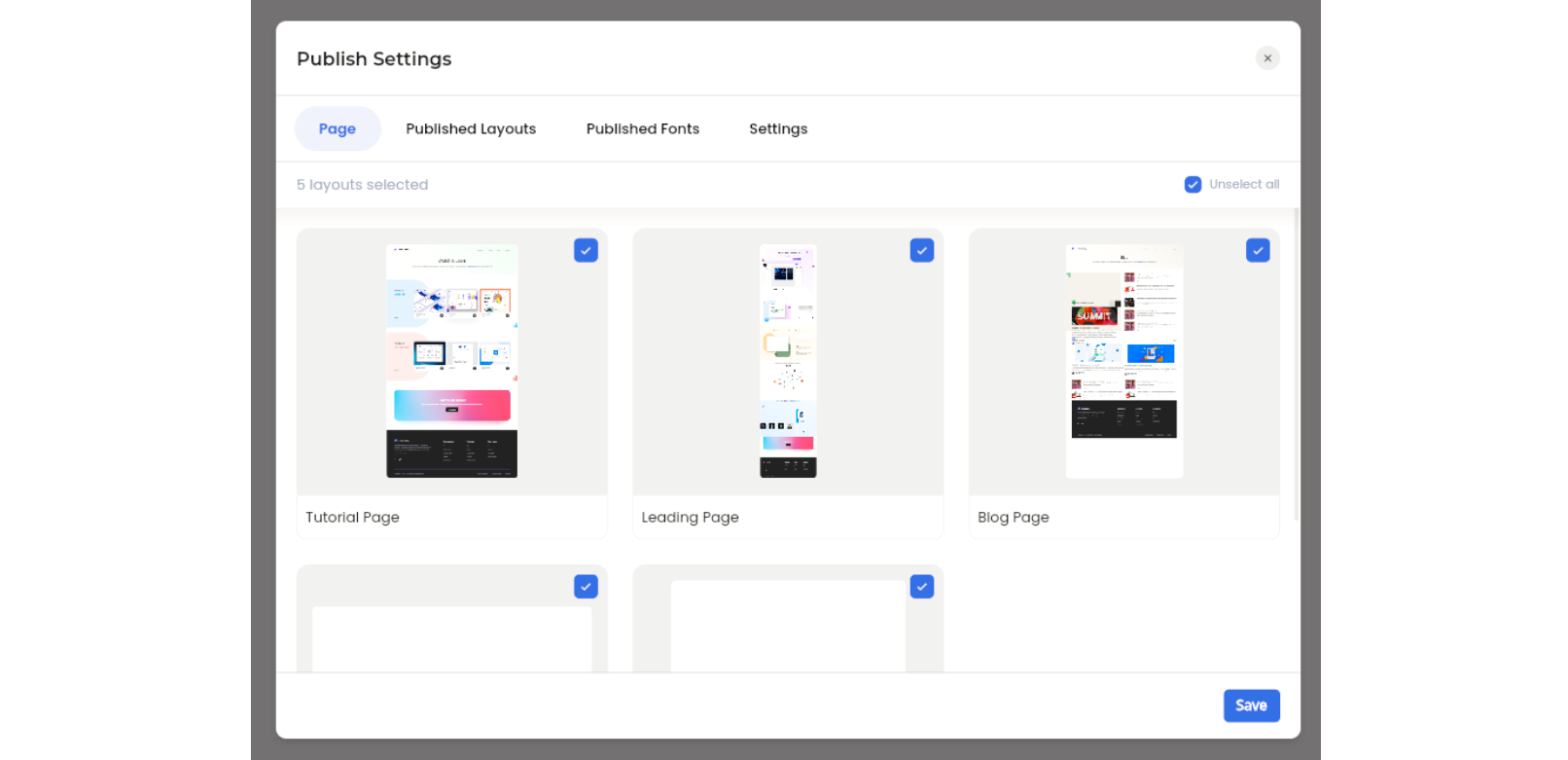Uncheck the Leading Page layout checkbox

pos(922,250)
